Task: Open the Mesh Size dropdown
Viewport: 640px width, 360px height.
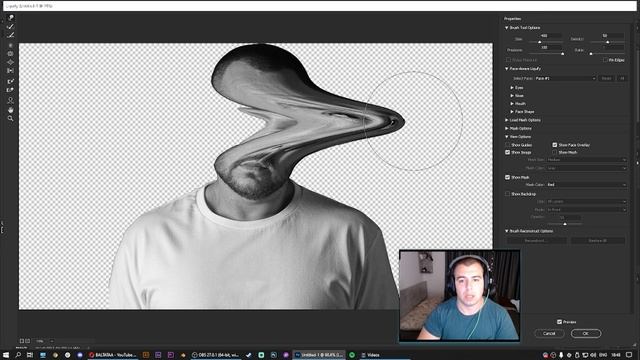Action: pyautogui.click(x=586, y=160)
